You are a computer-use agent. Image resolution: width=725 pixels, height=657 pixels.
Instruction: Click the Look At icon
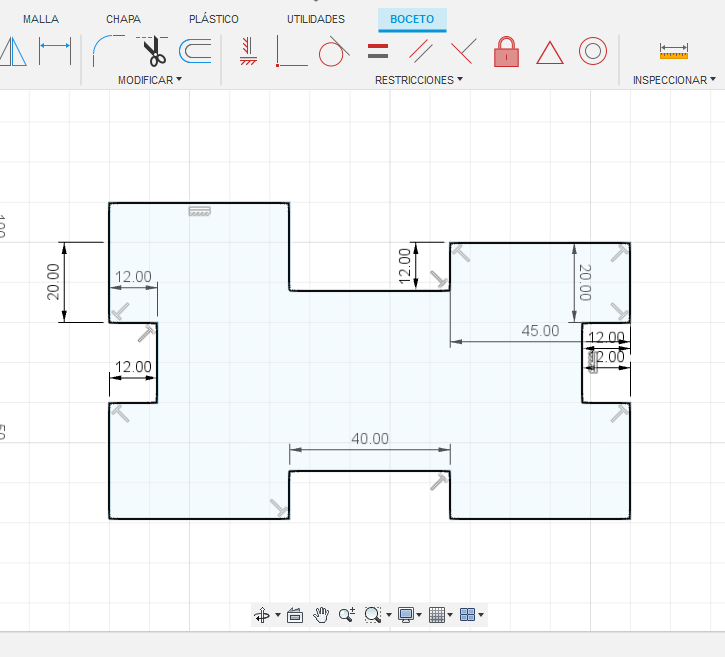[x=295, y=615]
